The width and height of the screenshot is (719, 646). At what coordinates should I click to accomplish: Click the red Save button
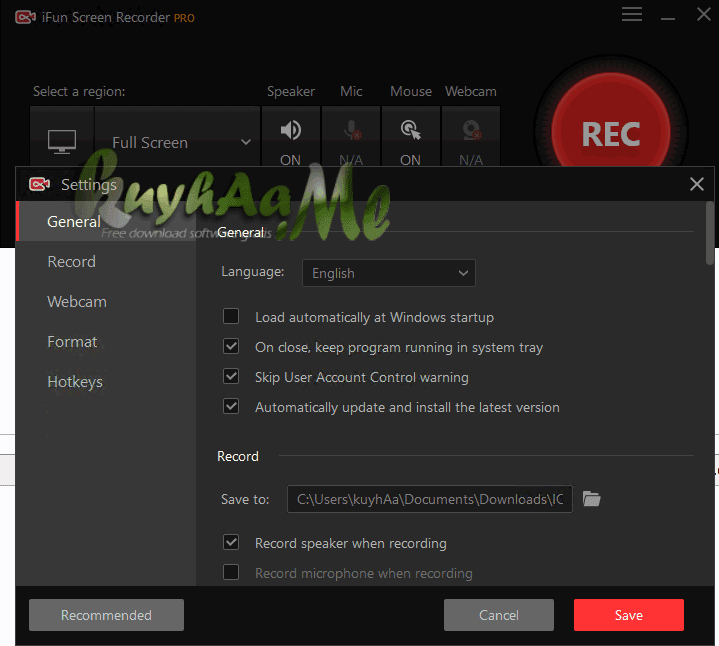[x=629, y=615]
